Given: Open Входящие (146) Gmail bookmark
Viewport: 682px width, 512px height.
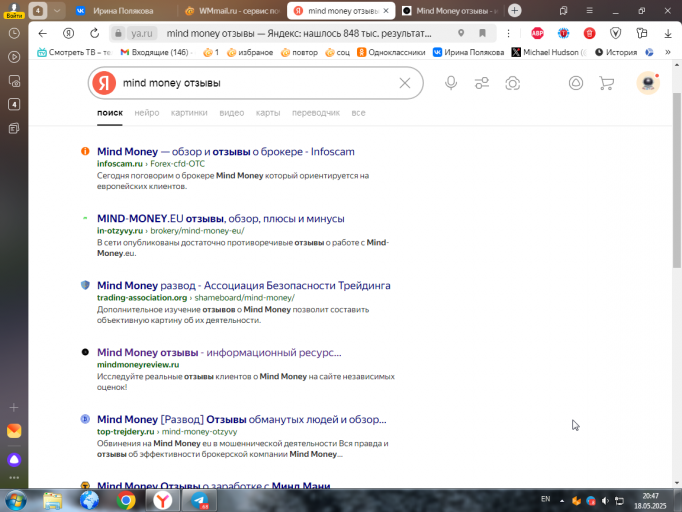Looking at the screenshot, I should [155, 52].
